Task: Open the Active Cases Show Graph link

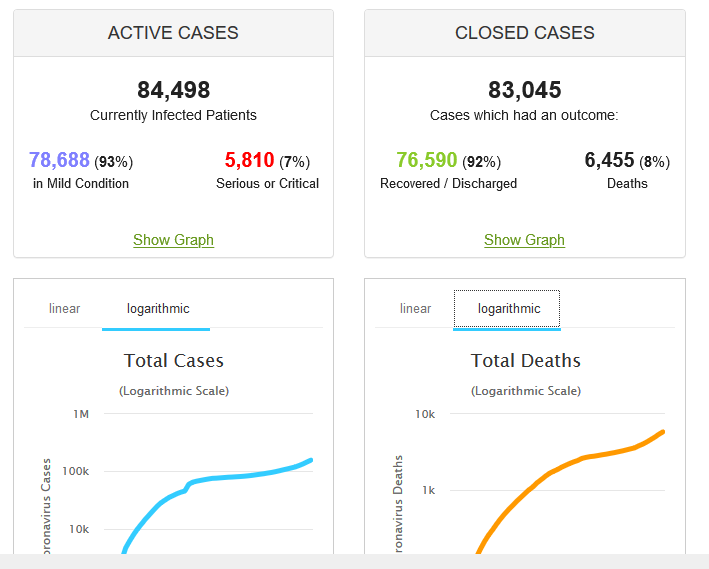Action: 173,240
